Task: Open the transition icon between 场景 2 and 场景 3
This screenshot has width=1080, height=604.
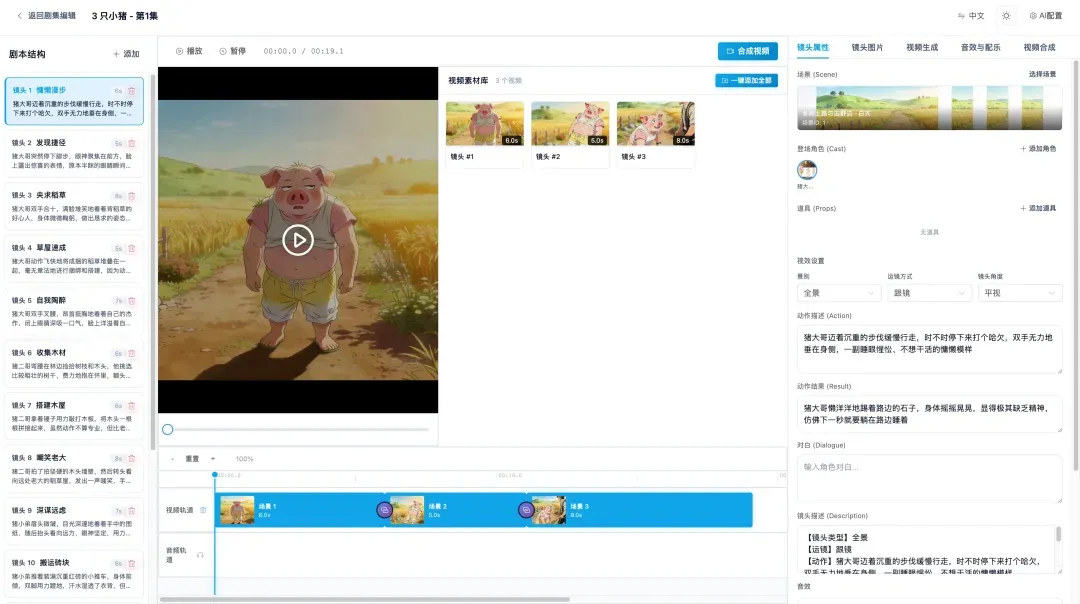Action: point(526,510)
